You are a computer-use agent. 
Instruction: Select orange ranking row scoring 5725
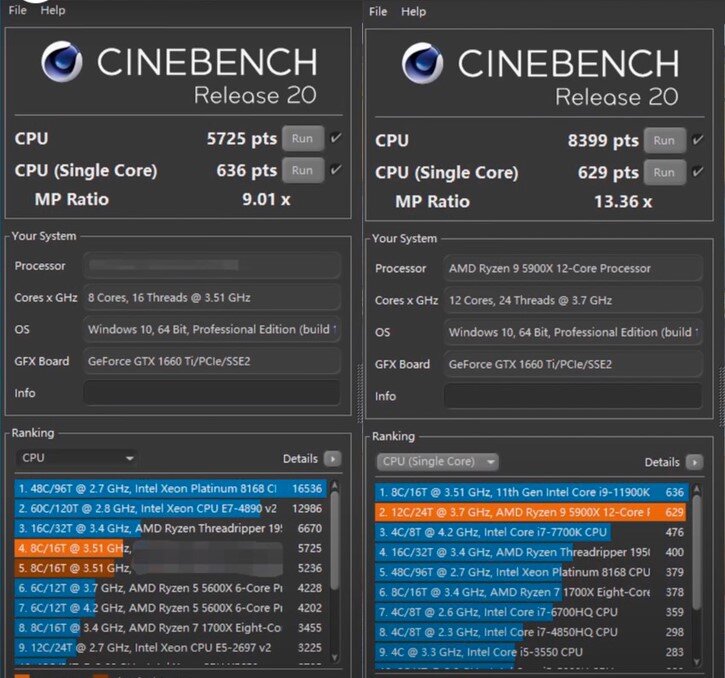[x=171, y=549]
